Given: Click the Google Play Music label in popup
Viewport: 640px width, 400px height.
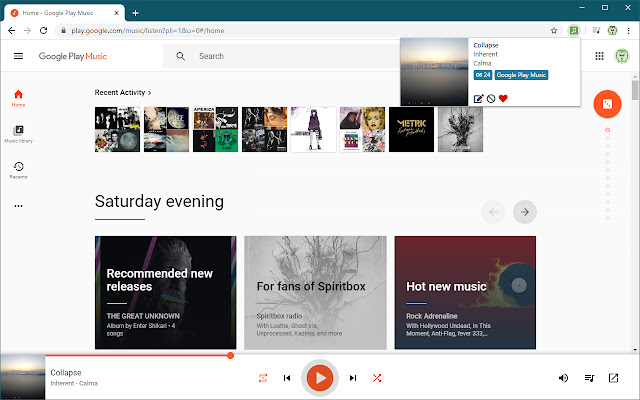Looking at the screenshot, I should (522, 75).
